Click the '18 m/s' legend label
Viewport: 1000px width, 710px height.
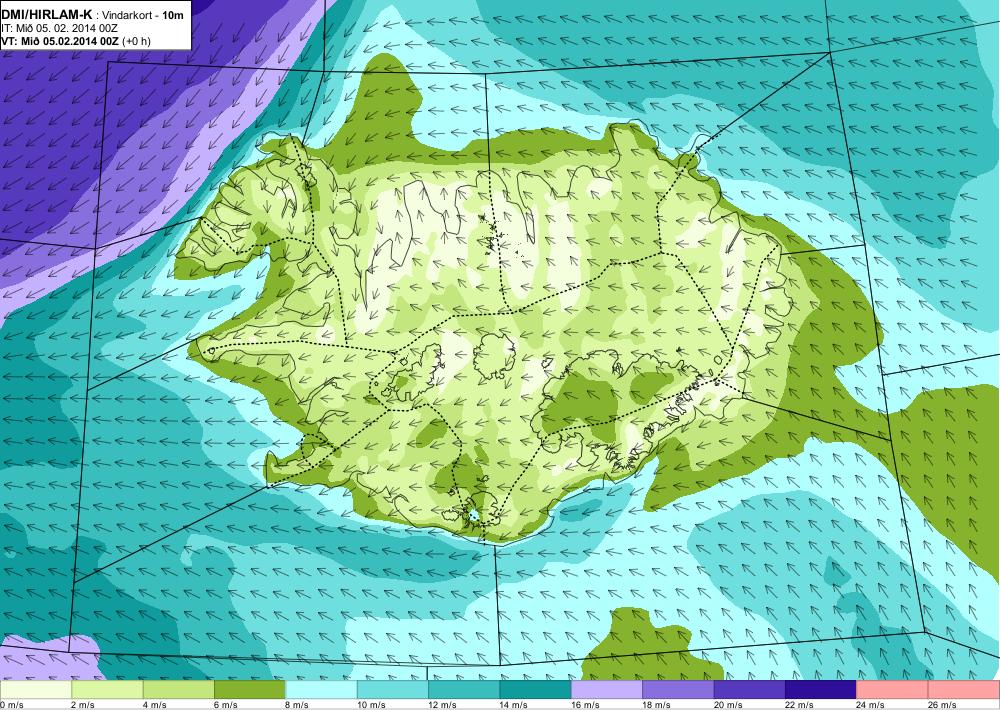tap(657, 704)
